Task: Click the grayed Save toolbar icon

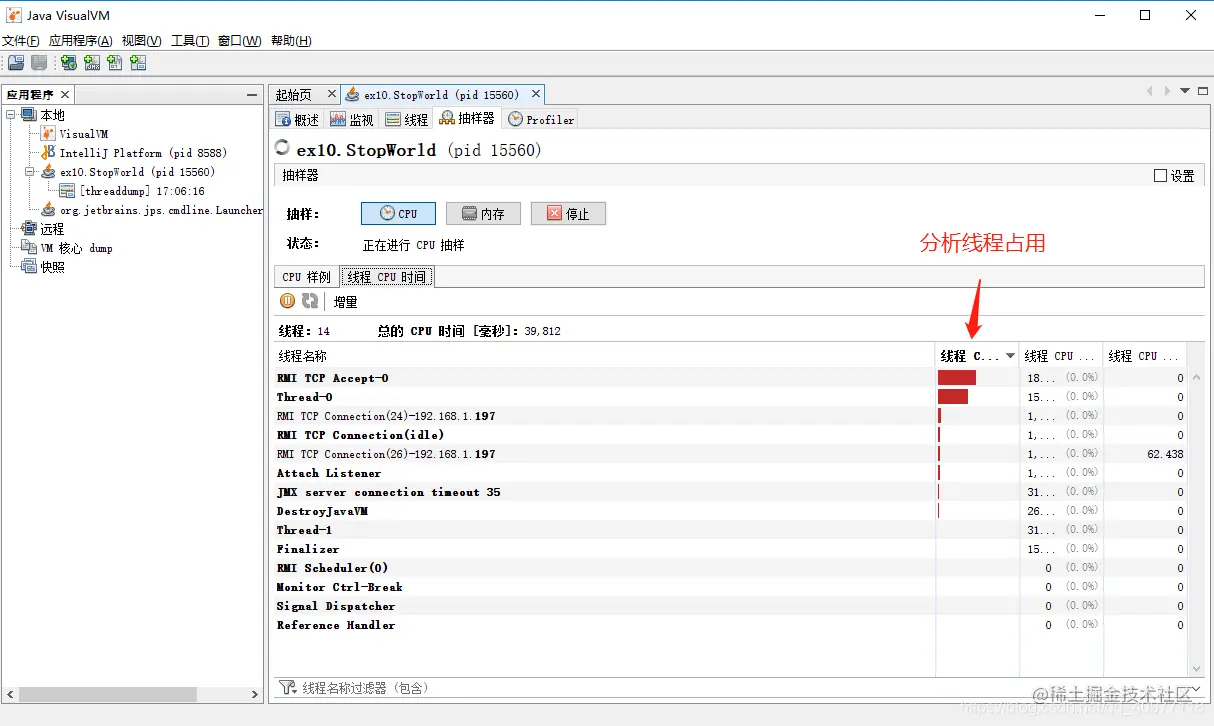Action: (39, 63)
